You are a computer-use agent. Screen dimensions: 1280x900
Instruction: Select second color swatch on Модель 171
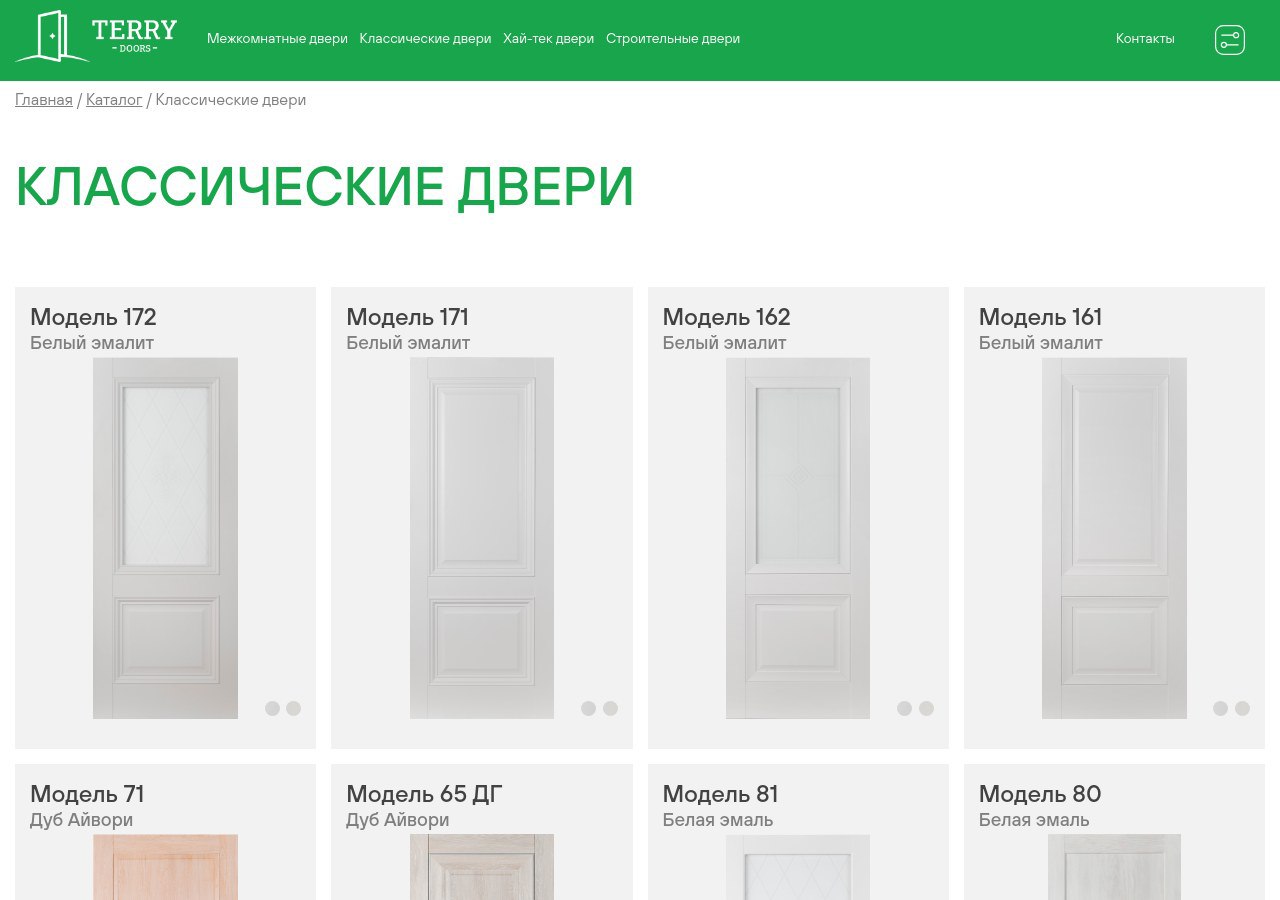pyautogui.click(x=610, y=708)
